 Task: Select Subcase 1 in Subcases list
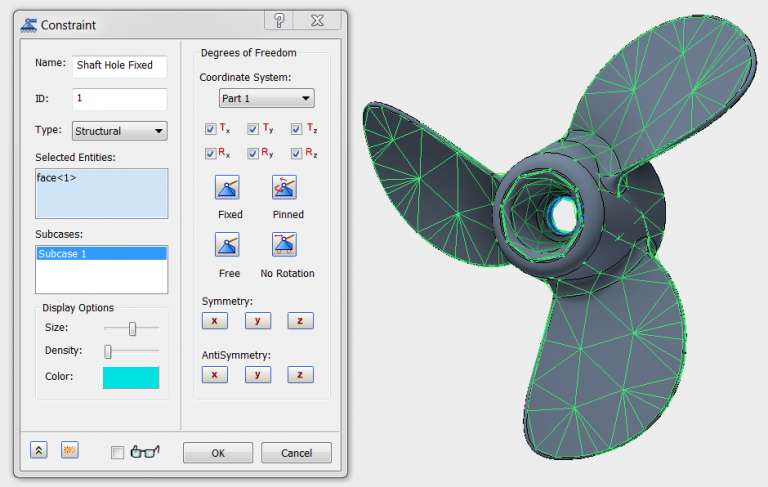click(101, 253)
